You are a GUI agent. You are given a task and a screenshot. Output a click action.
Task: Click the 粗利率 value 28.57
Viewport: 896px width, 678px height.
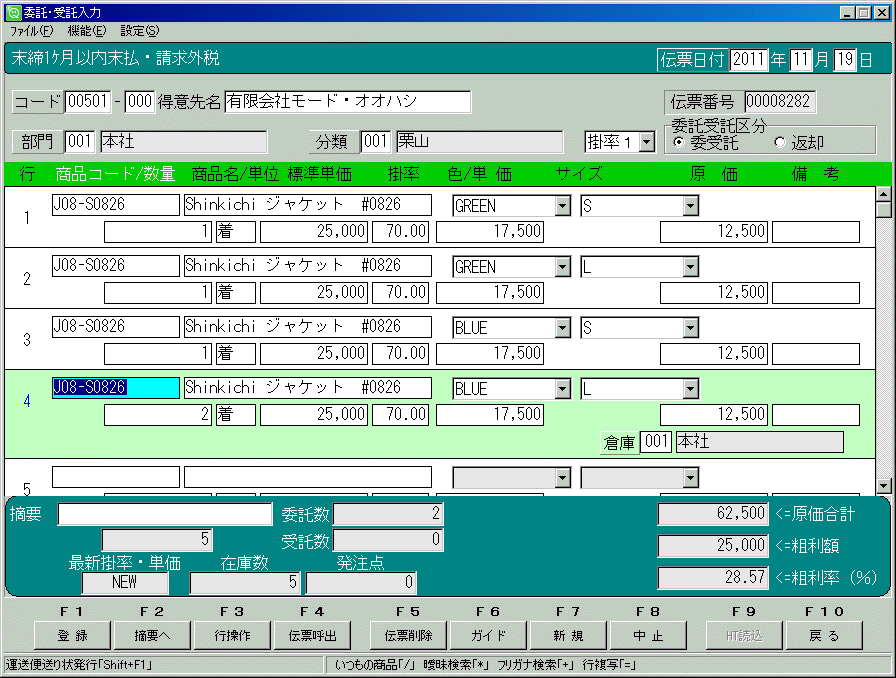tap(713, 578)
